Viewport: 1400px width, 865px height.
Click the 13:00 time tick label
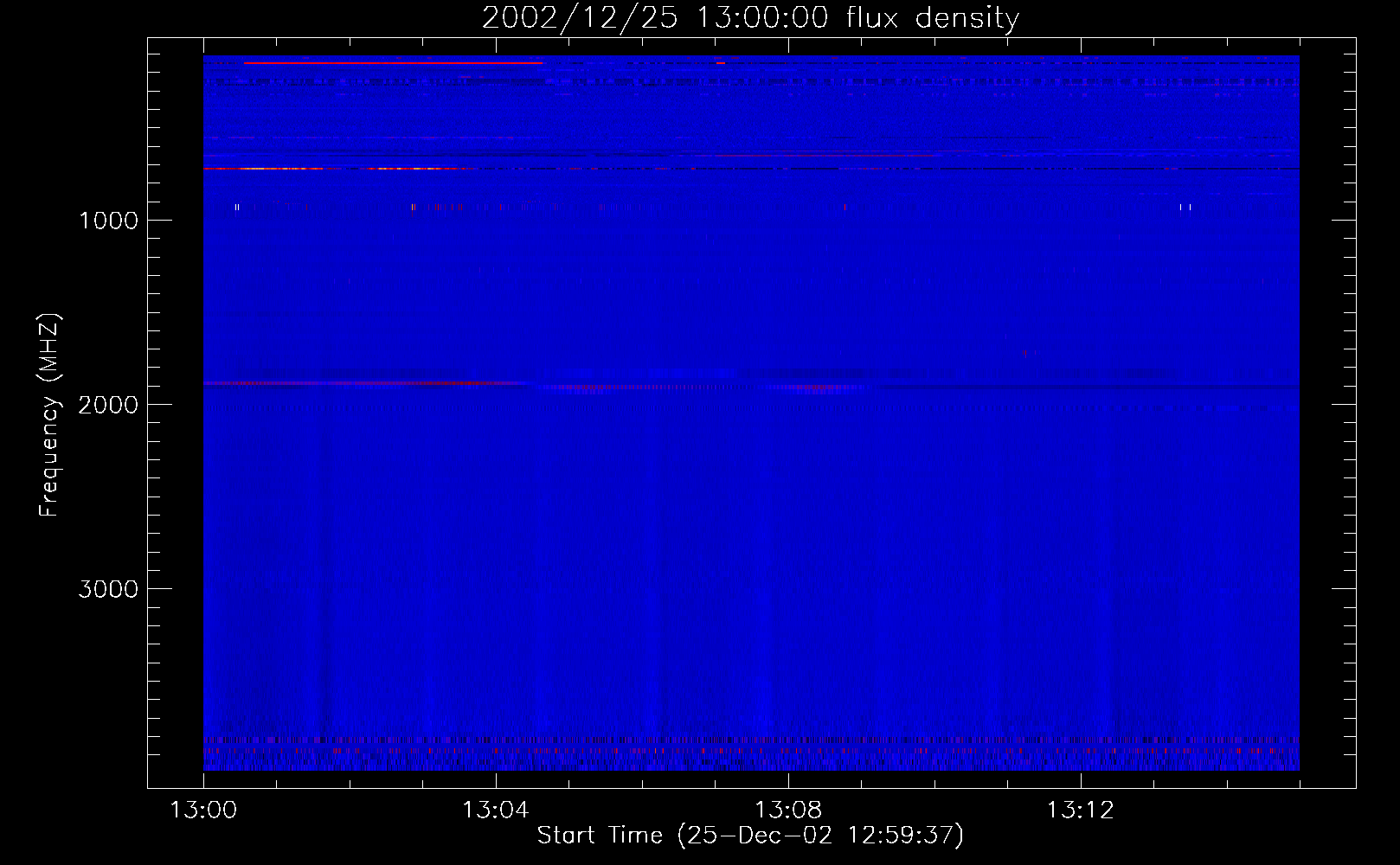(203, 811)
